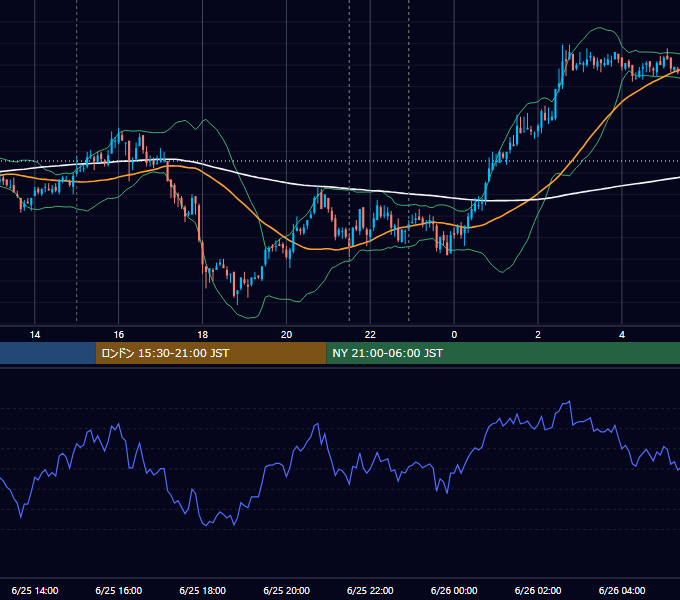The height and width of the screenshot is (600, 680).
Task: Click the 20 hour axis label
Action: (286, 335)
